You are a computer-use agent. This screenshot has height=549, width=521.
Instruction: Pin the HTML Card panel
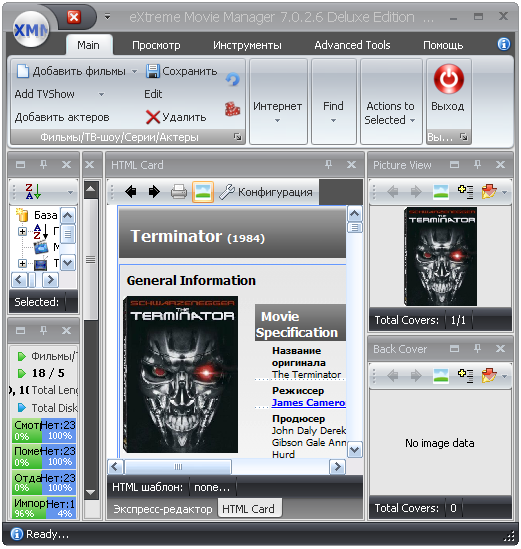328,164
